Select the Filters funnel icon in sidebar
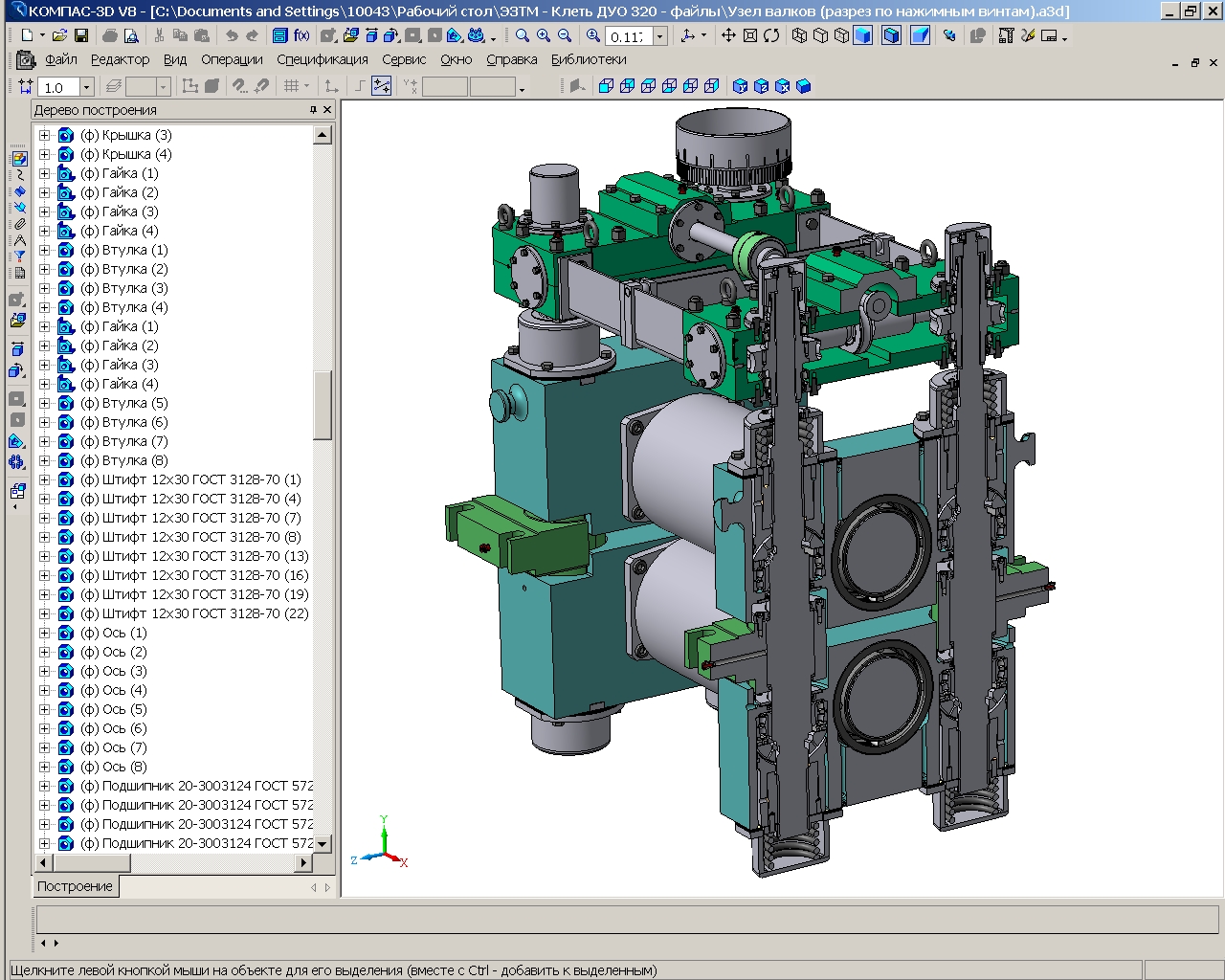The image size is (1225, 980). pos(19,256)
